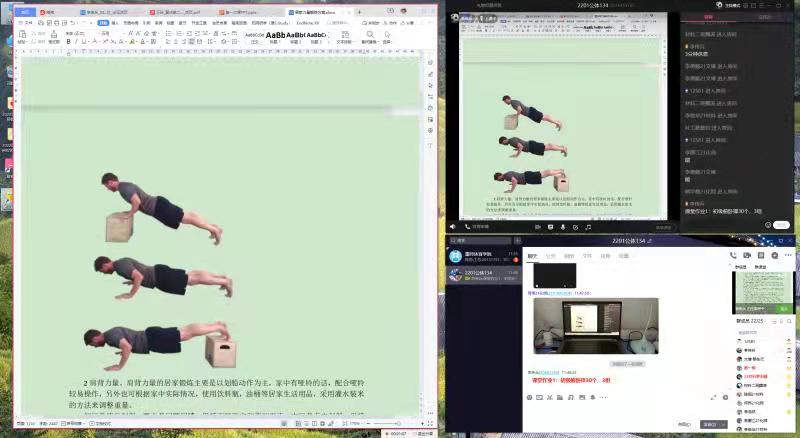Click the music note icon in QQ chat toolbar

pyautogui.click(x=571, y=397)
